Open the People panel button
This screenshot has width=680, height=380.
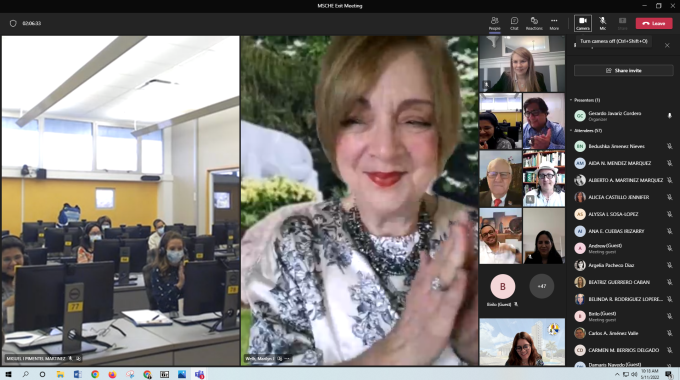tap(494, 23)
